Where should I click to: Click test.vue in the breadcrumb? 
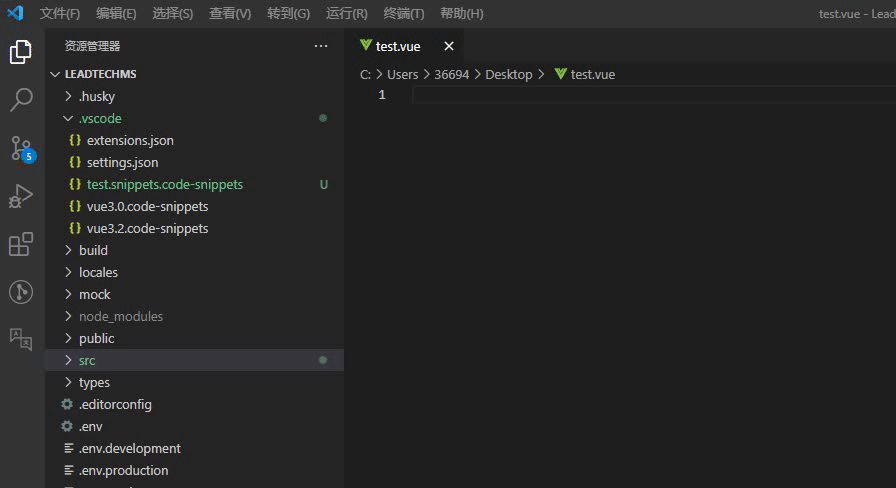coord(593,74)
